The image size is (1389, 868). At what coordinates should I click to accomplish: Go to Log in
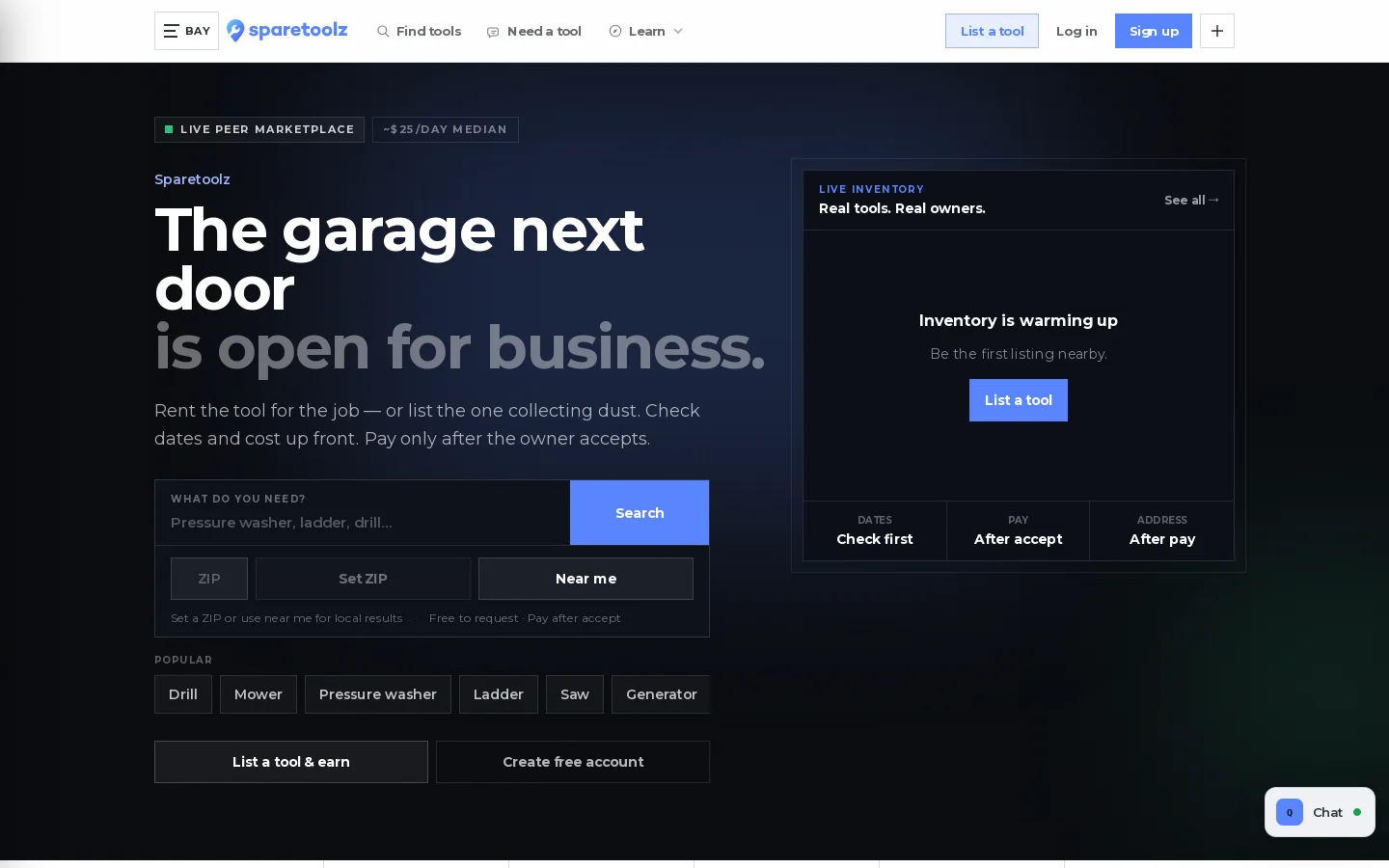[1076, 31]
